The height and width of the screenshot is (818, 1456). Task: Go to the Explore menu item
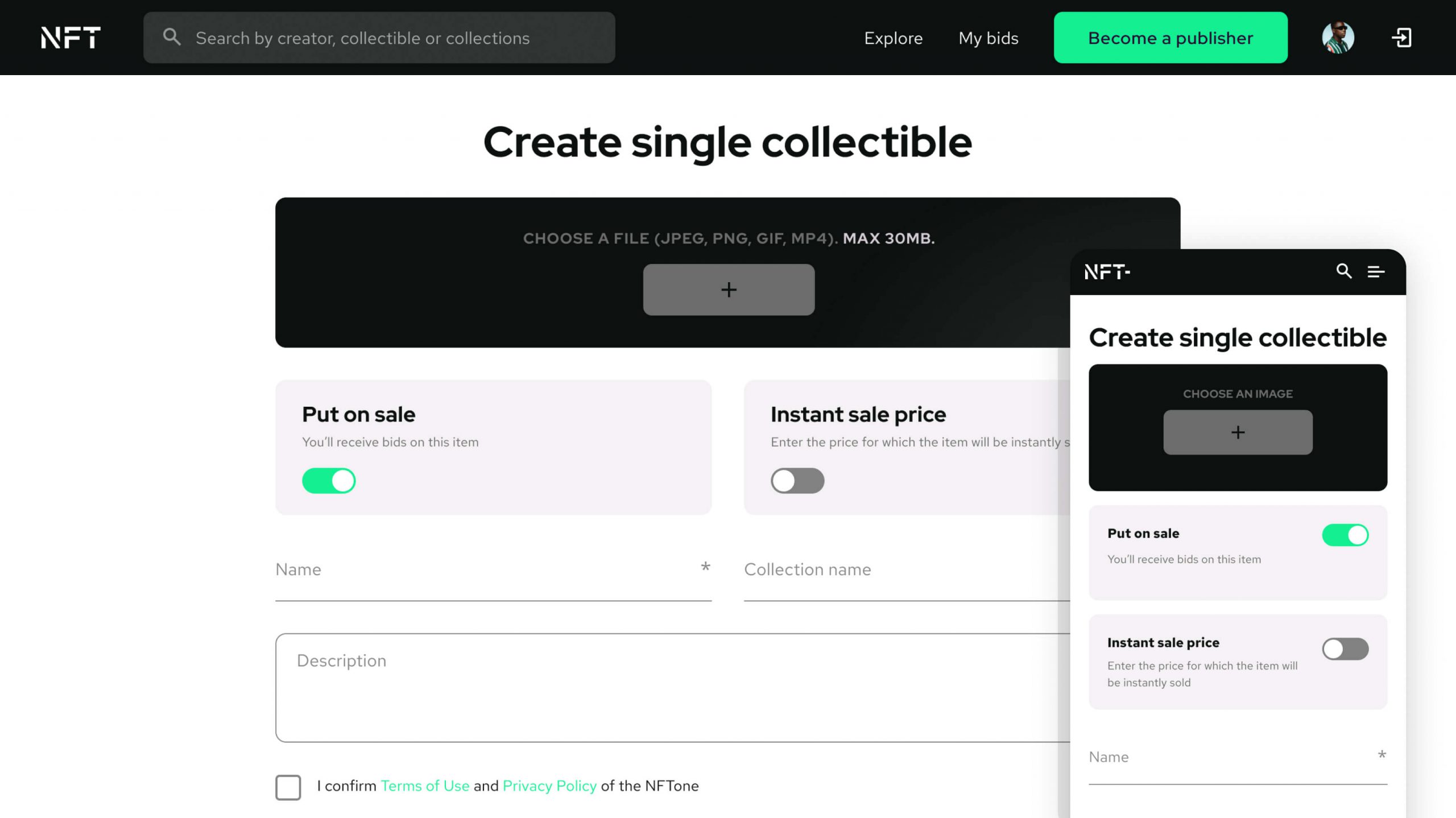(893, 38)
